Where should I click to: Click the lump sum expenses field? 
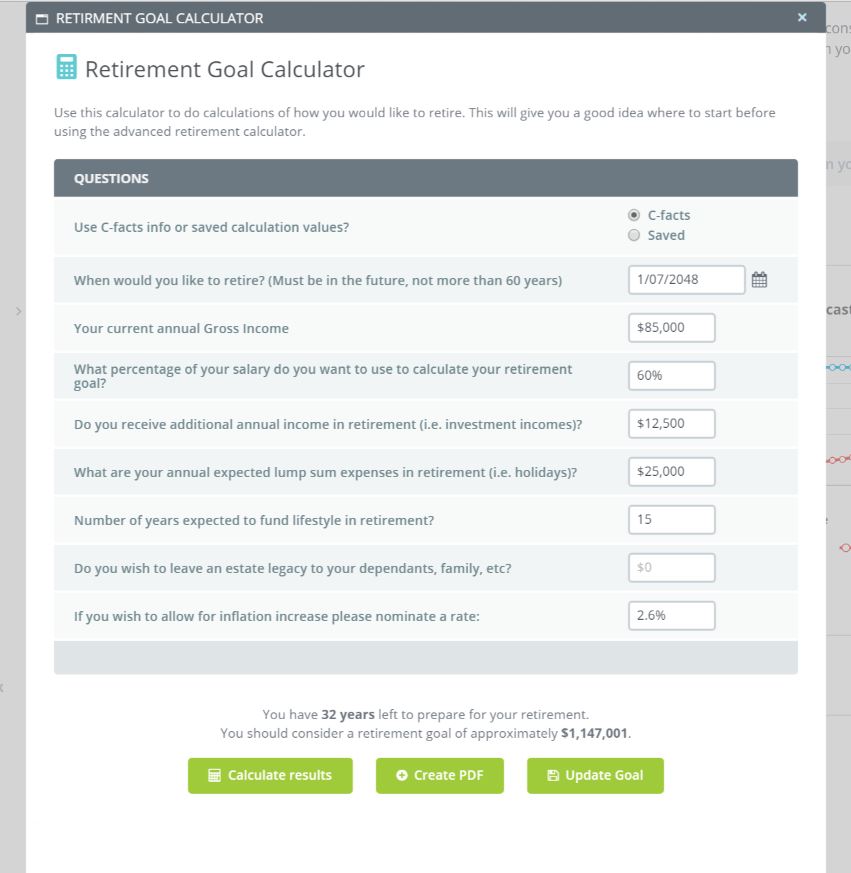click(x=672, y=471)
